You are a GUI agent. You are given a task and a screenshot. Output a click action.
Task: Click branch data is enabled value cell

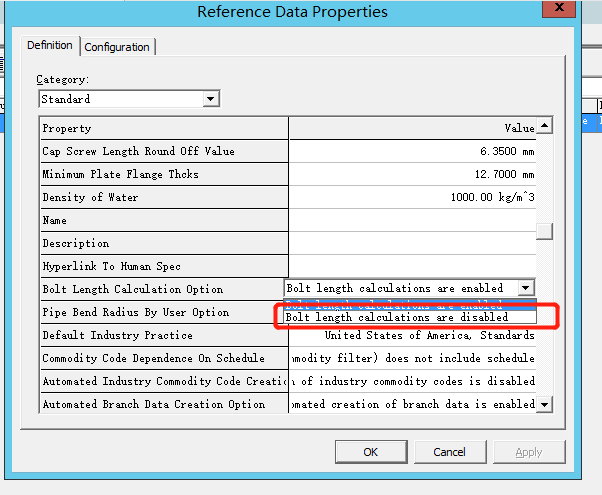click(x=412, y=404)
